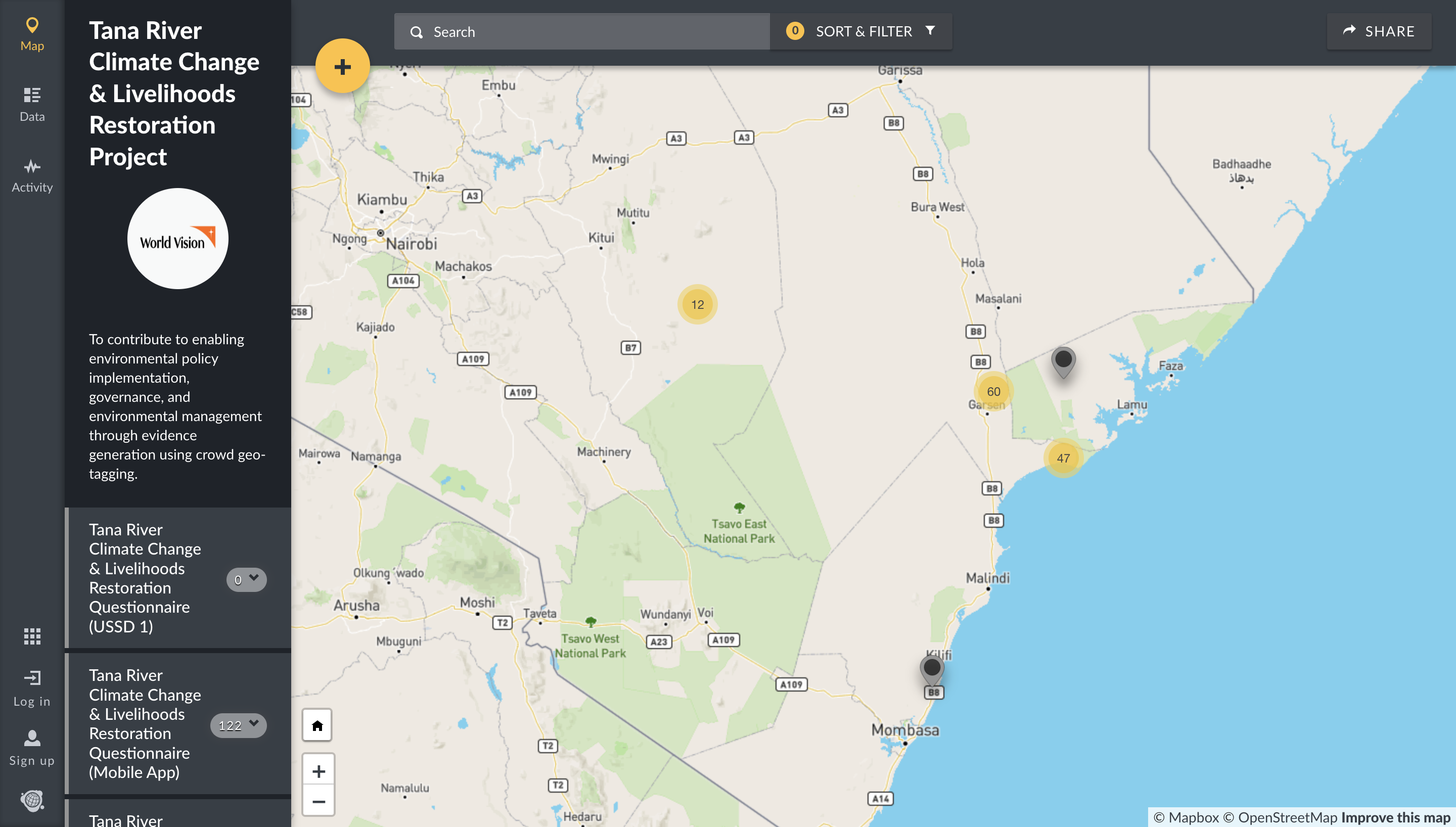
Task: Zoom out the map with minus button
Action: (318, 801)
